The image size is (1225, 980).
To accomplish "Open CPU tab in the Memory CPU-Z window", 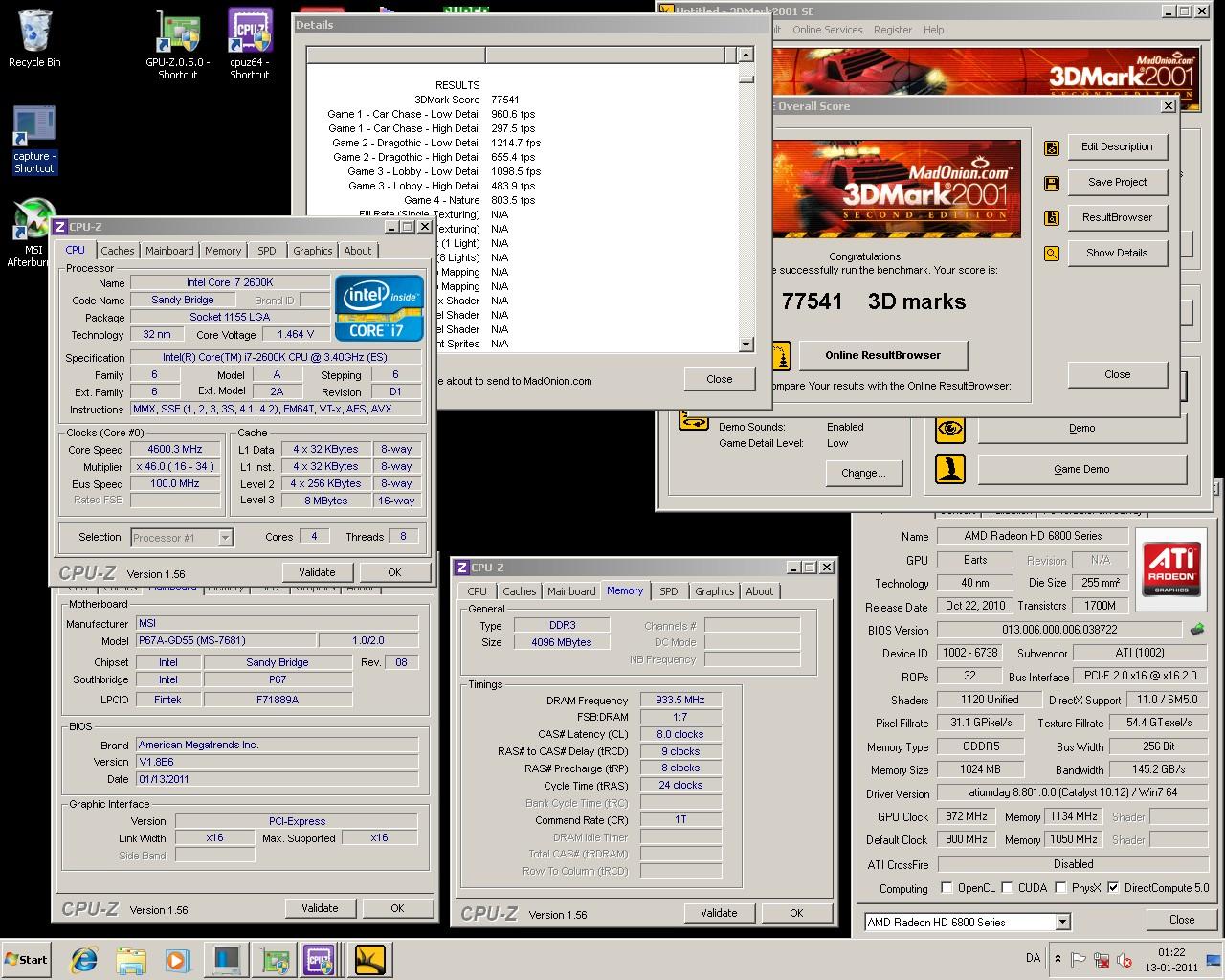I will pyautogui.click(x=478, y=591).
